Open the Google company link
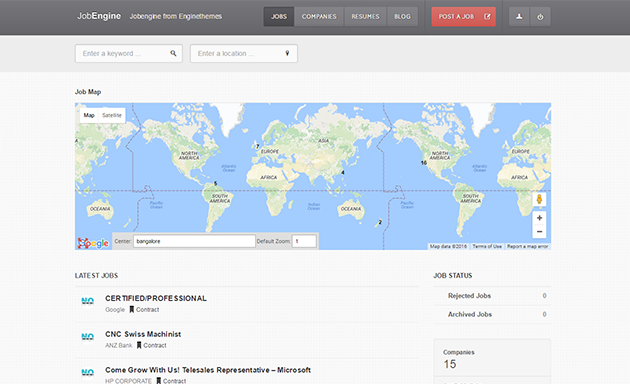 tap(115, 310)
